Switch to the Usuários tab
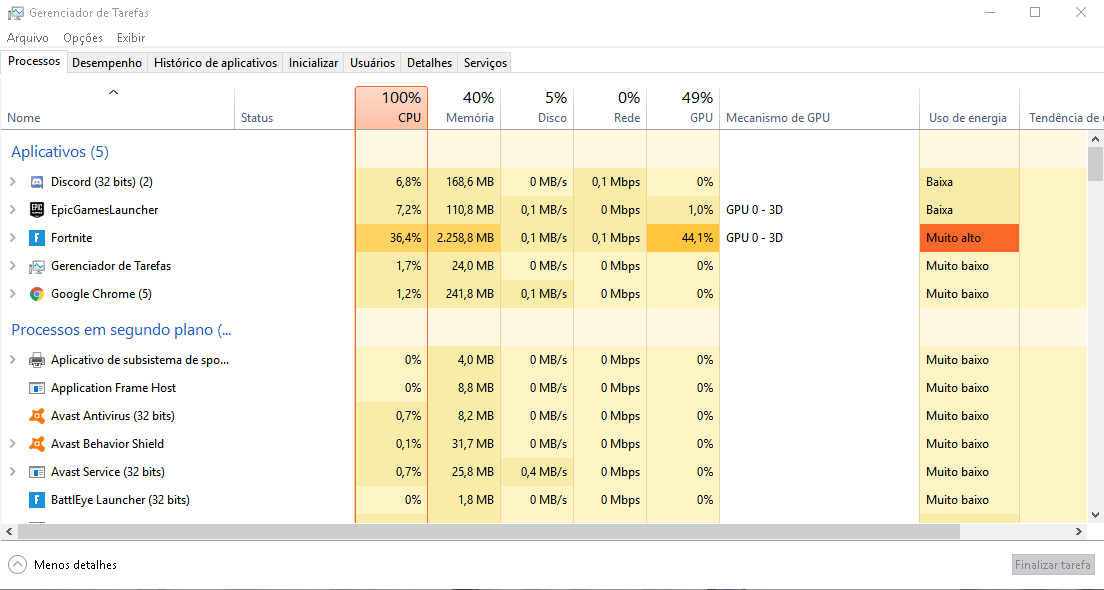 click(372, 63)
